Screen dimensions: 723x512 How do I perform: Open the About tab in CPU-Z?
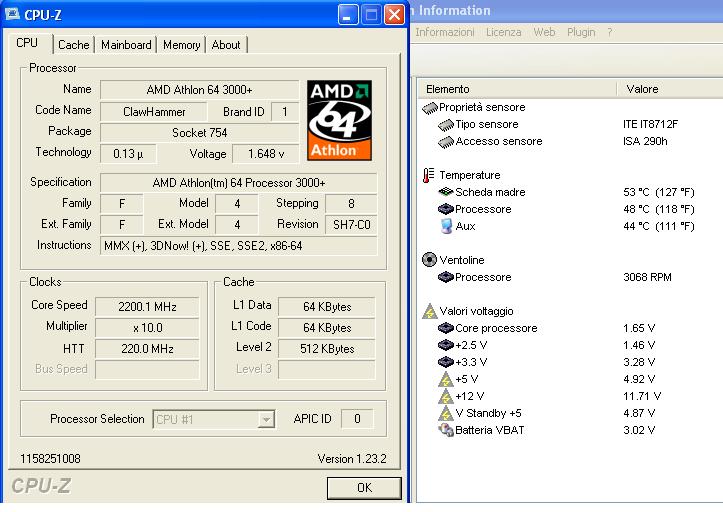225,45
